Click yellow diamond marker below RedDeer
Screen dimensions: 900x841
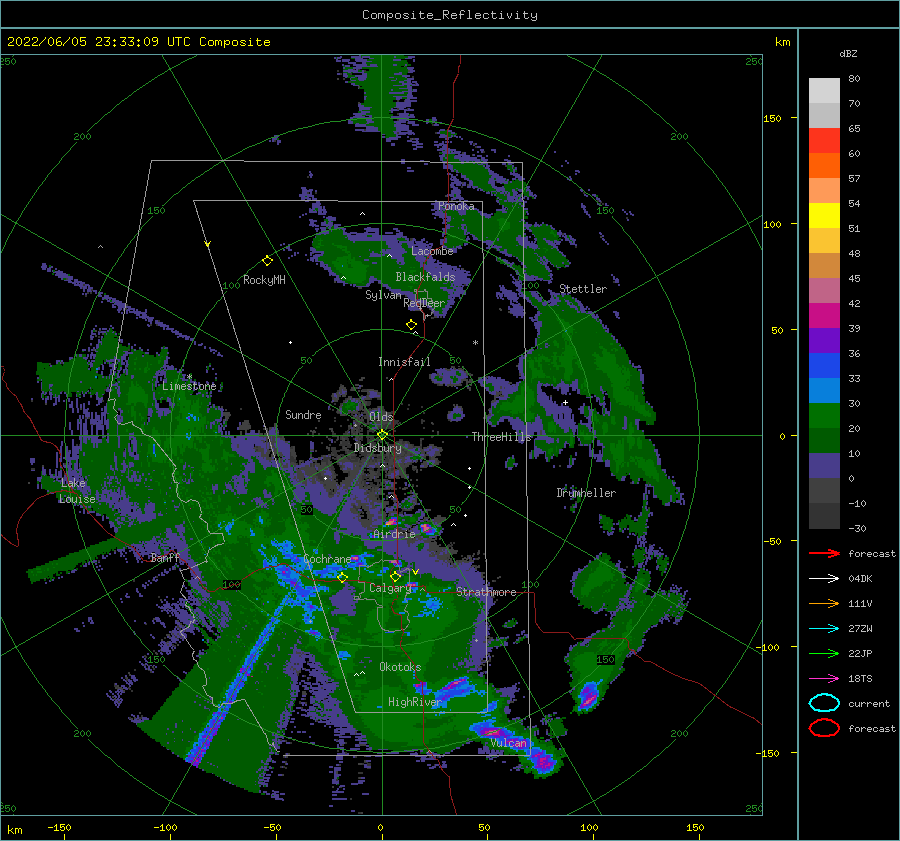point(411,325)
